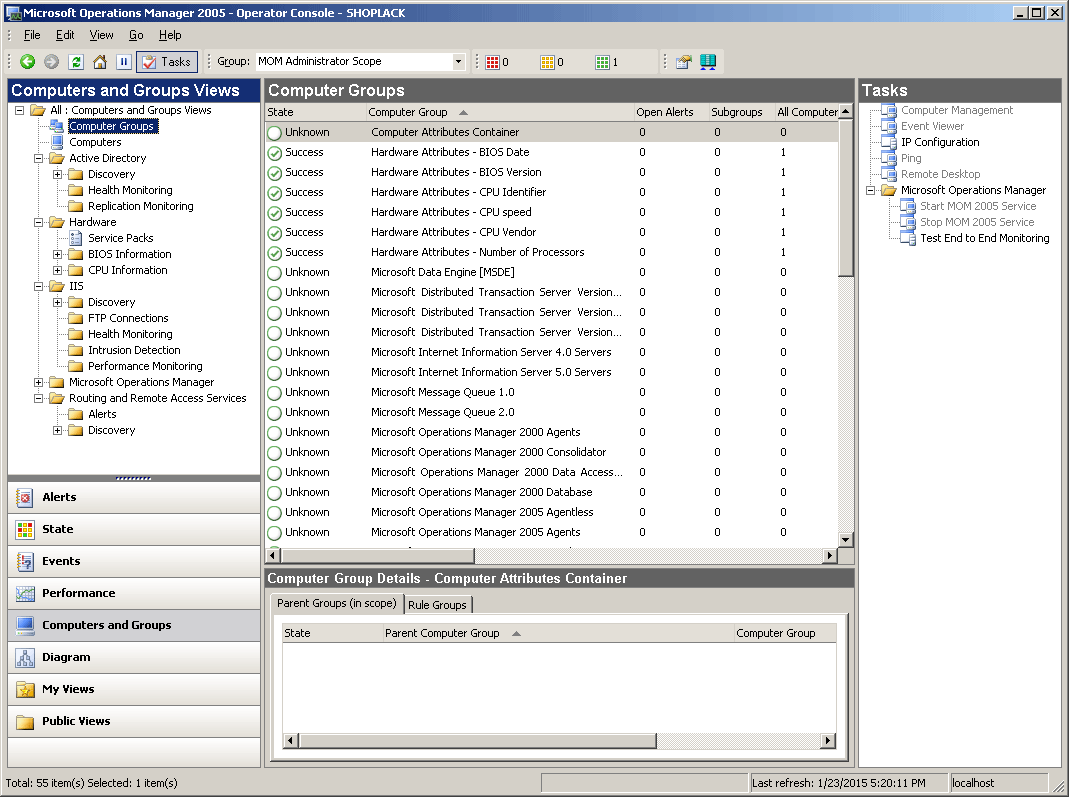Screen dimensions: 1069x797
Task: Collapse the IIS tree folder
Action: coord(39,286)
